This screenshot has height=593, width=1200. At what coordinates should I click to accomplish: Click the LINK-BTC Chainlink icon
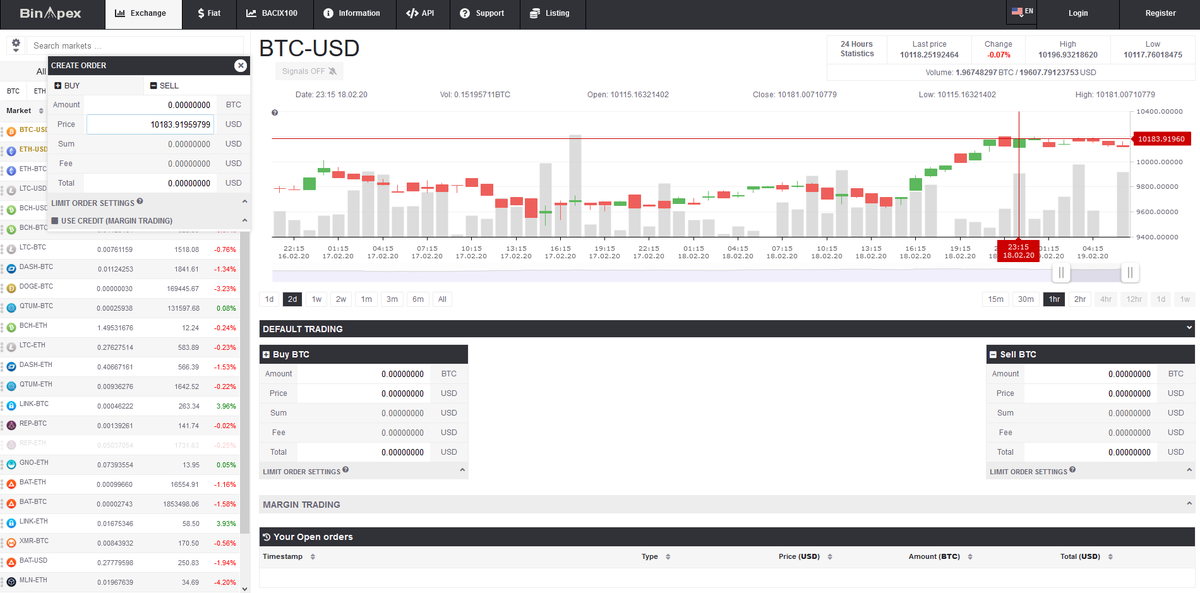pyautogui.click(x=11, y=404)
